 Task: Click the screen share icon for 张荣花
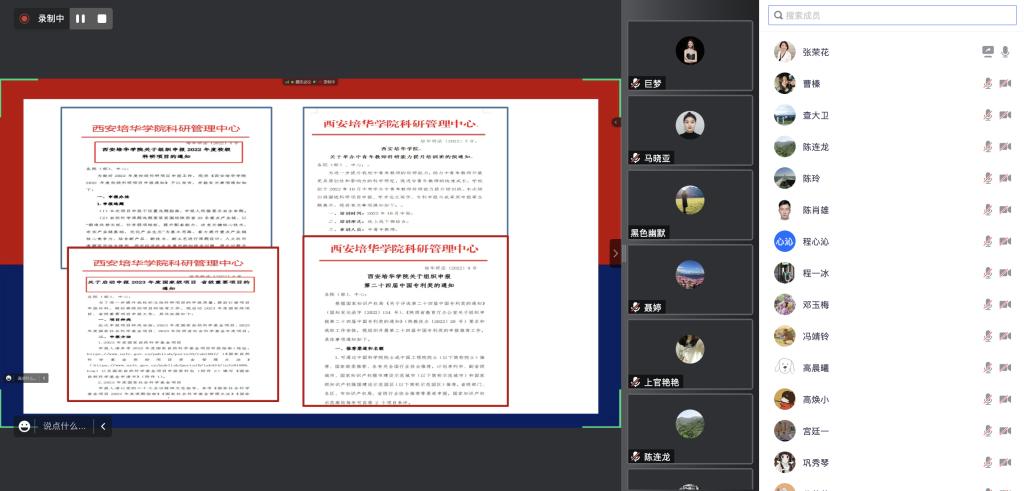point(988,52)
